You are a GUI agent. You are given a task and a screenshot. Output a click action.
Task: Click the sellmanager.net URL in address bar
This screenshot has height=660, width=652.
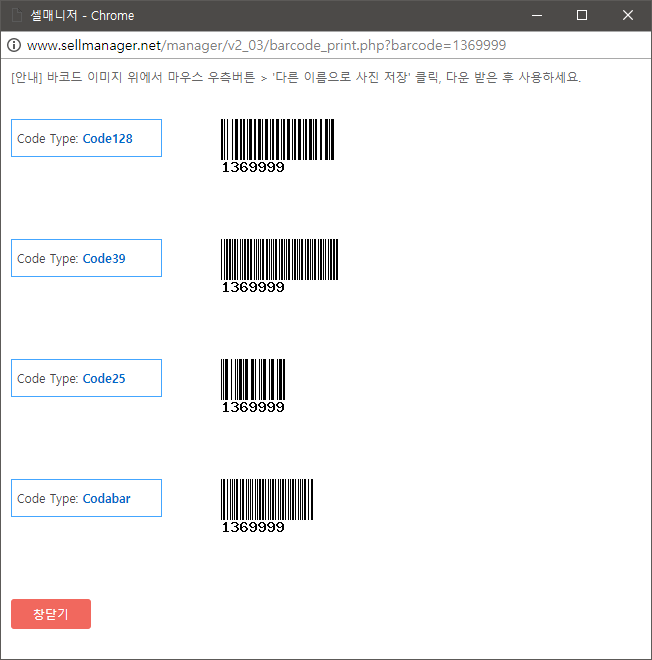pyautogui.click(x=266, y=45)
